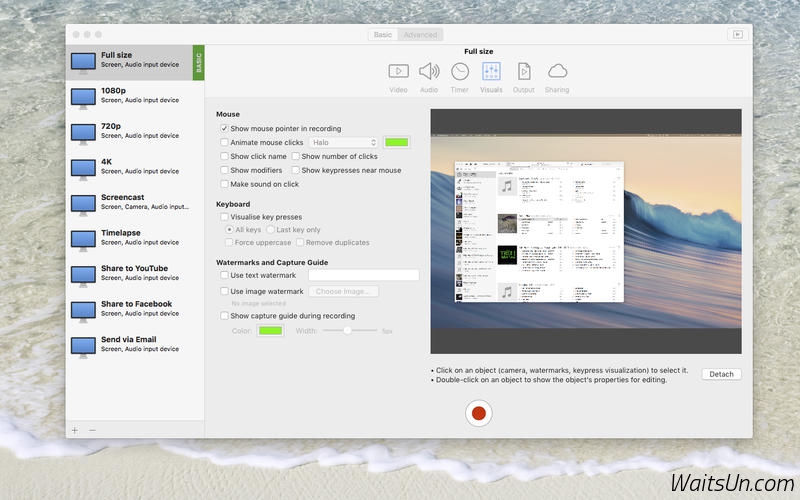This screenshot has height=500, width=800.
Task: Disable Show mouse pointer in recording
Action: click(x=224, y=129)
